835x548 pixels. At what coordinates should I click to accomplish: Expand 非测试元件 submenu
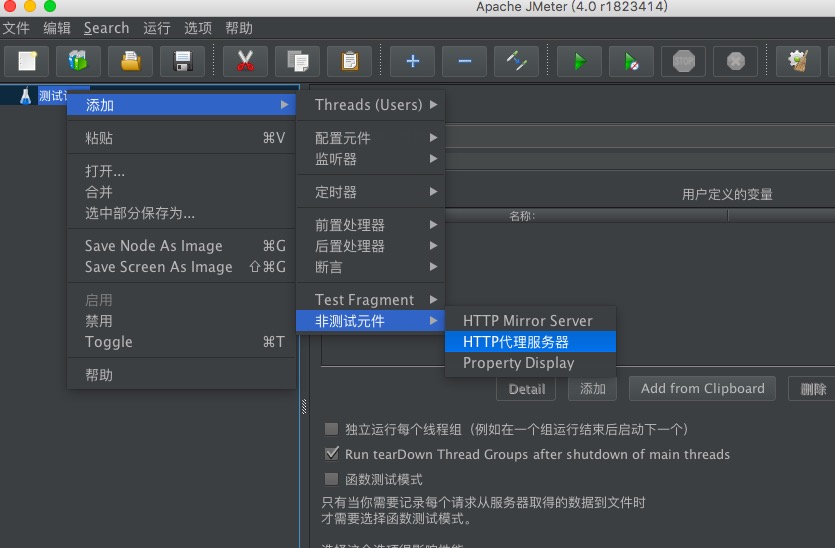click(x=371, y=321)
